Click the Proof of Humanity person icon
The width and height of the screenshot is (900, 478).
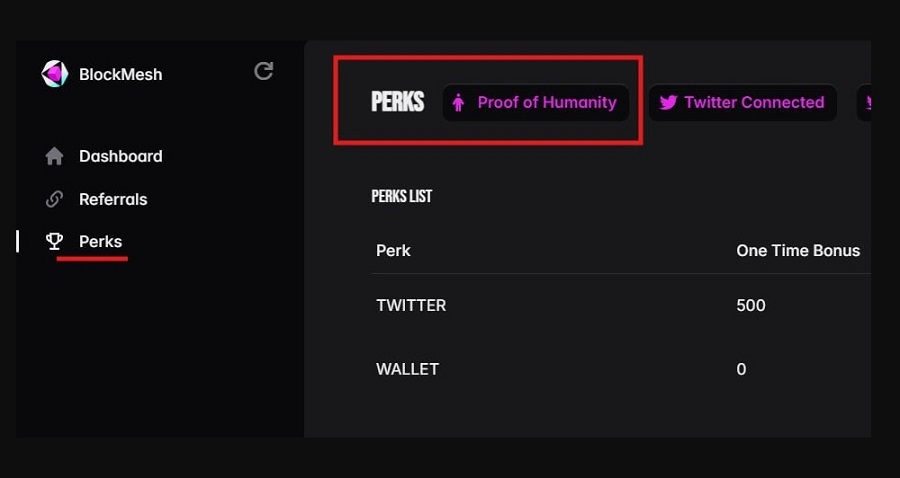(458, 103)
